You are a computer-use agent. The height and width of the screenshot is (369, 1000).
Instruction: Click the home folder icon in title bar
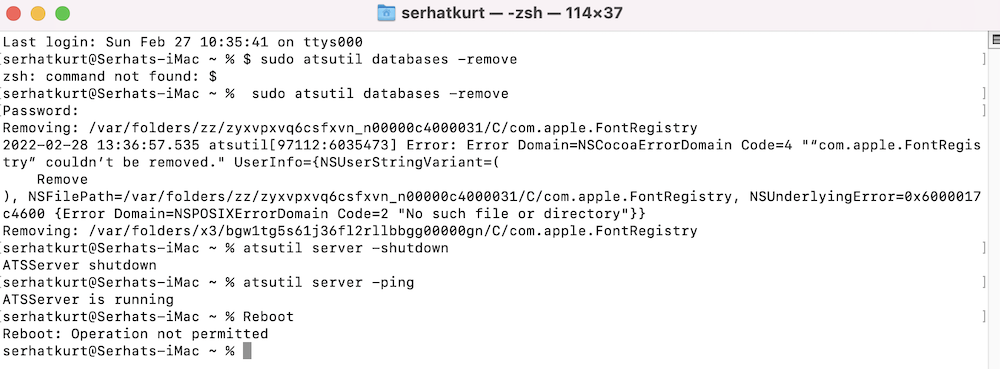coord(386,13)
